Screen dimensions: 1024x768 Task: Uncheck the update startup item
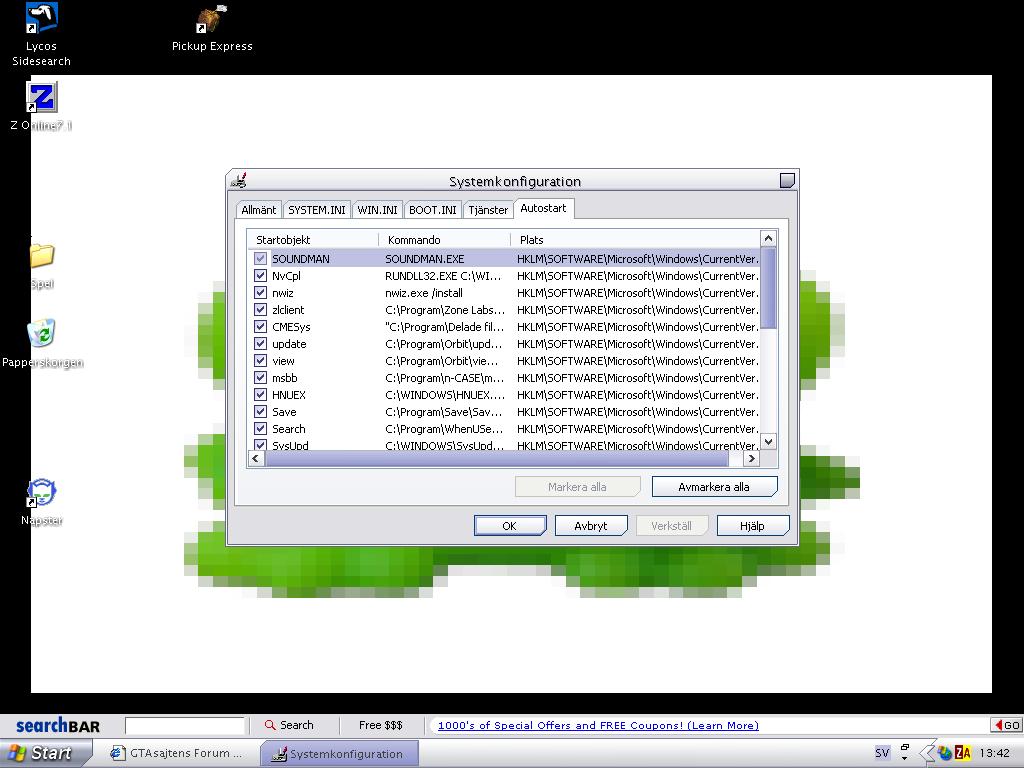(x=261, y=344)
